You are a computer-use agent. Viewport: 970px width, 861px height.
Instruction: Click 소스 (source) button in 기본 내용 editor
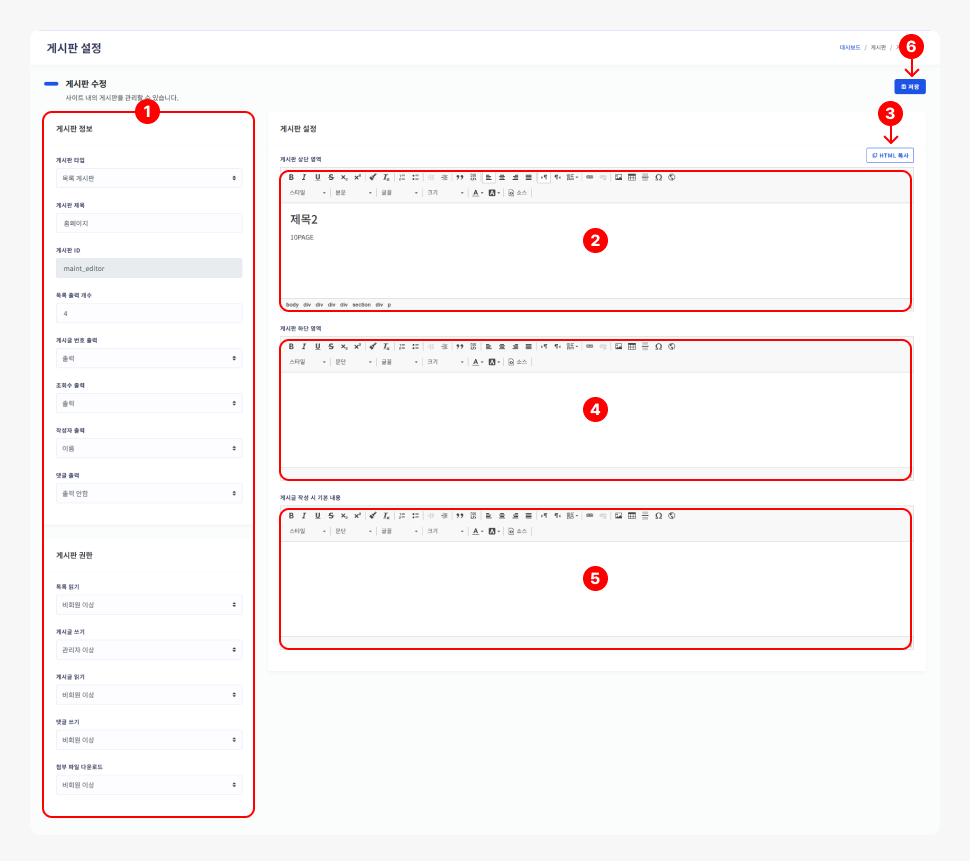(x=517, y=531)
